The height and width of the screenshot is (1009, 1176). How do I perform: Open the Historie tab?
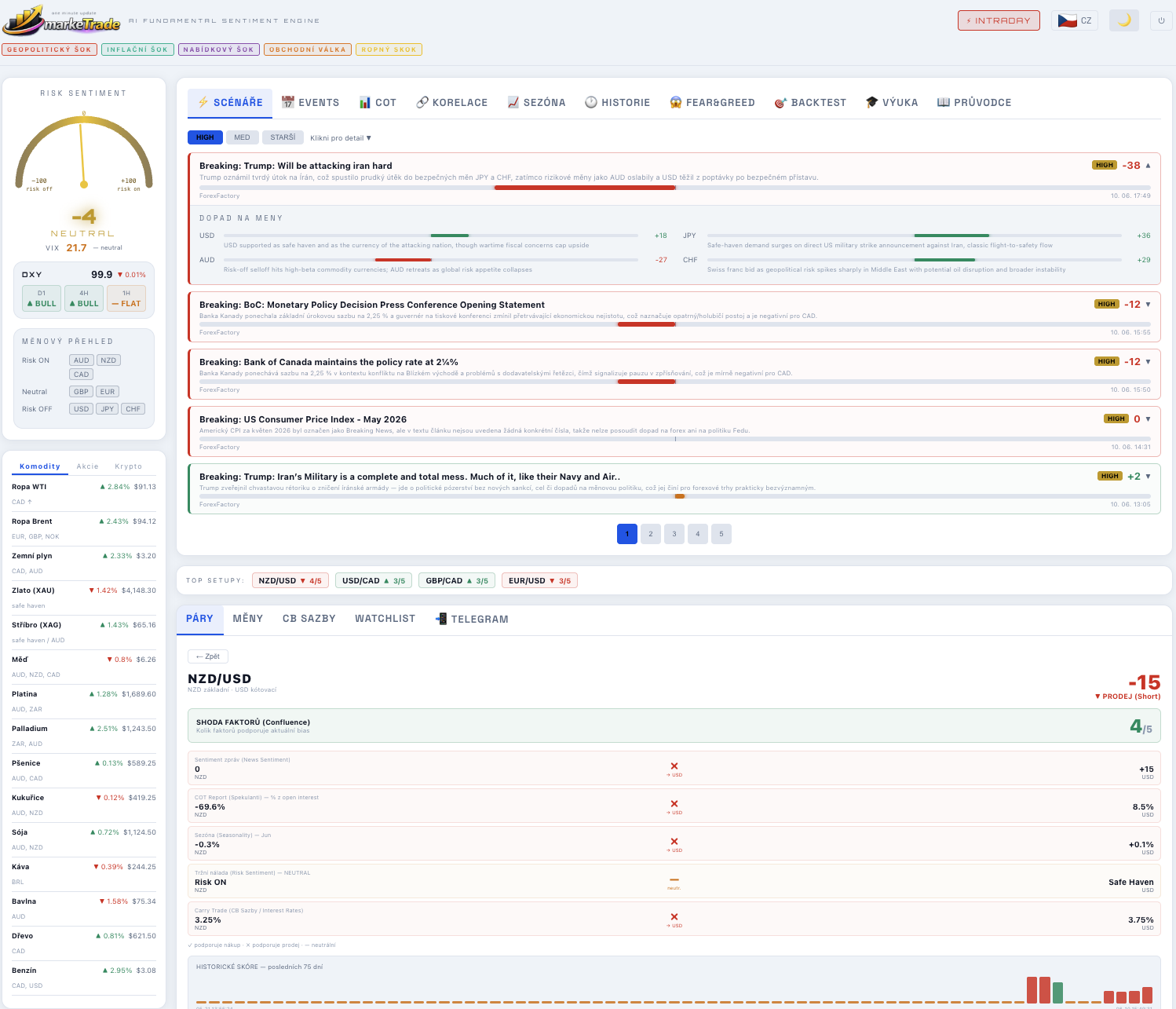click(618, 103)
